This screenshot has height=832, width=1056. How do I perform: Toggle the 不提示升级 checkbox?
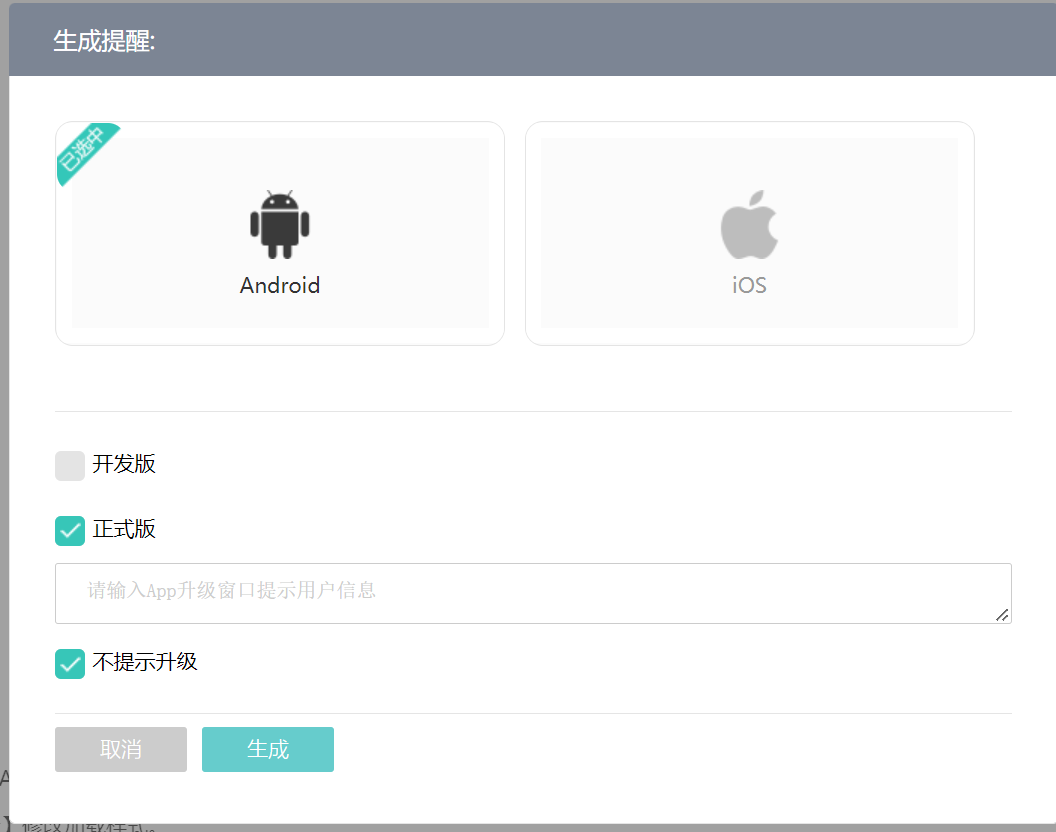[x=70, y=664]
